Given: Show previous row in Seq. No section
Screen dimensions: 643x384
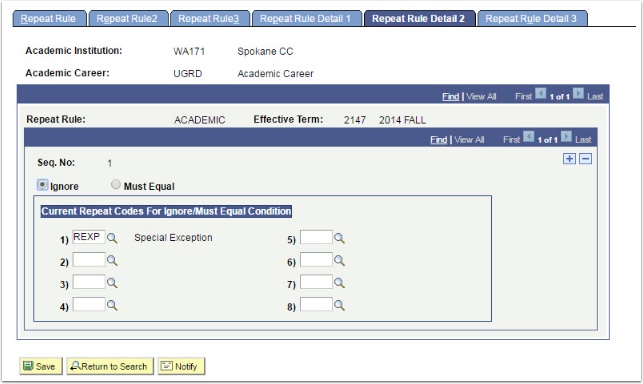Looking at the screenshot, I should tap(529, 137).
